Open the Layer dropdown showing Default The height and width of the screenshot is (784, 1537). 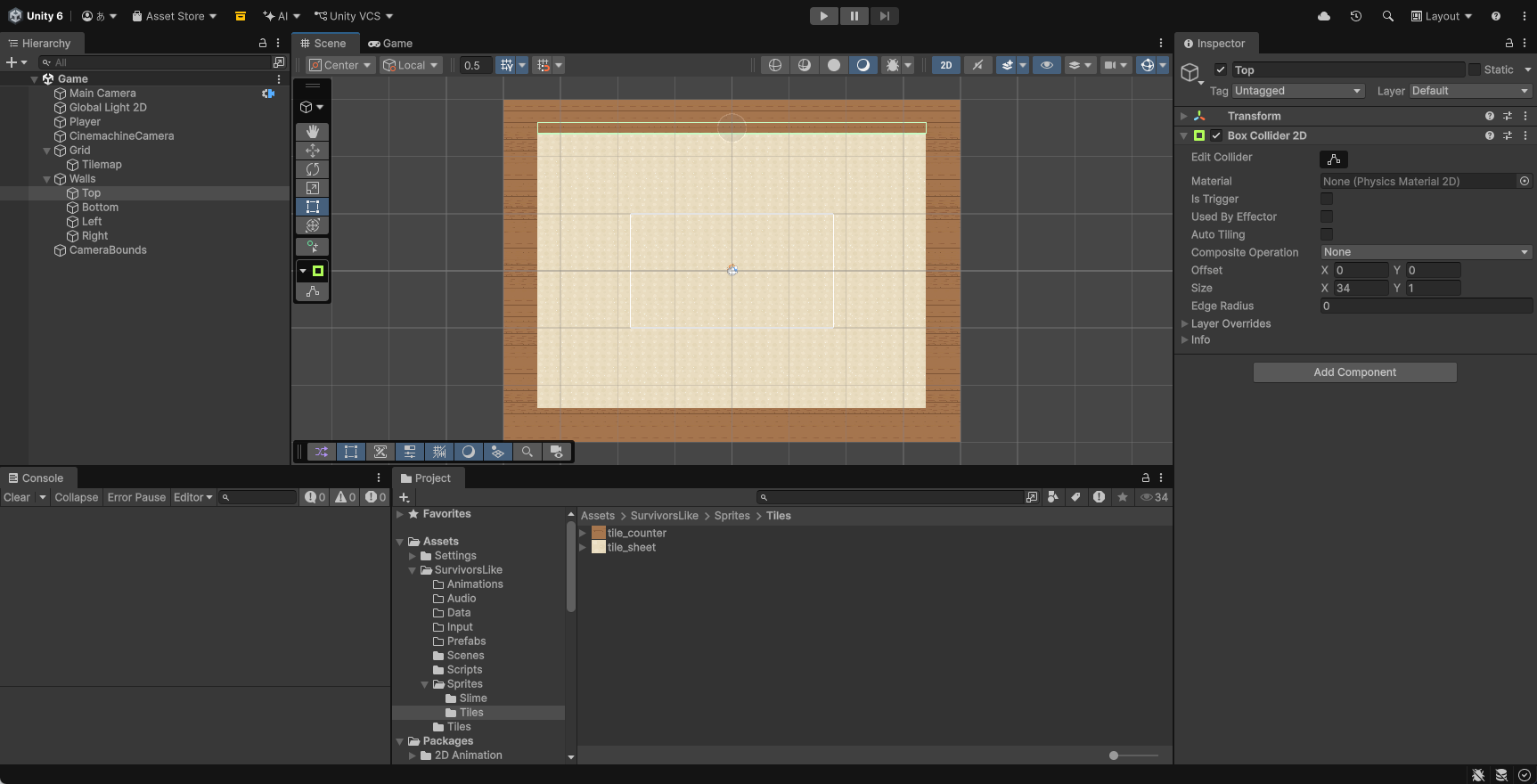tap(1470, 91)
